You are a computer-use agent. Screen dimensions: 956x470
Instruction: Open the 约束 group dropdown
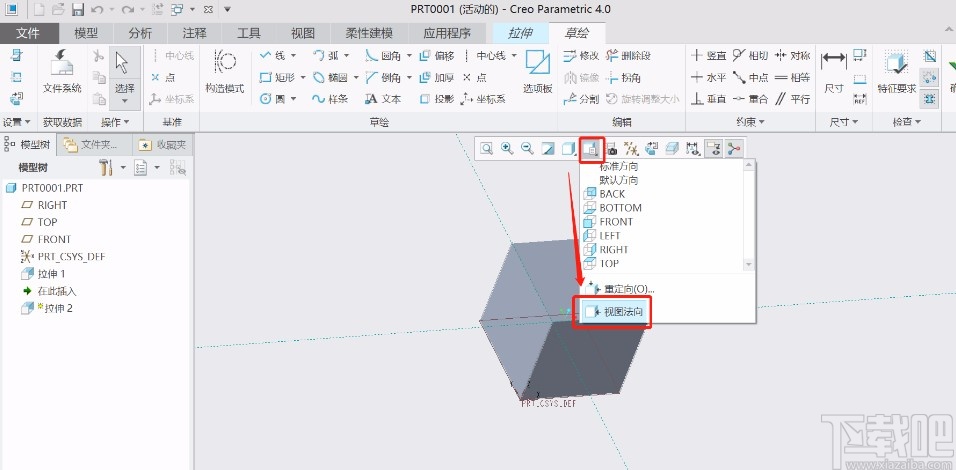pyautogui.click(x=750, y=123)
